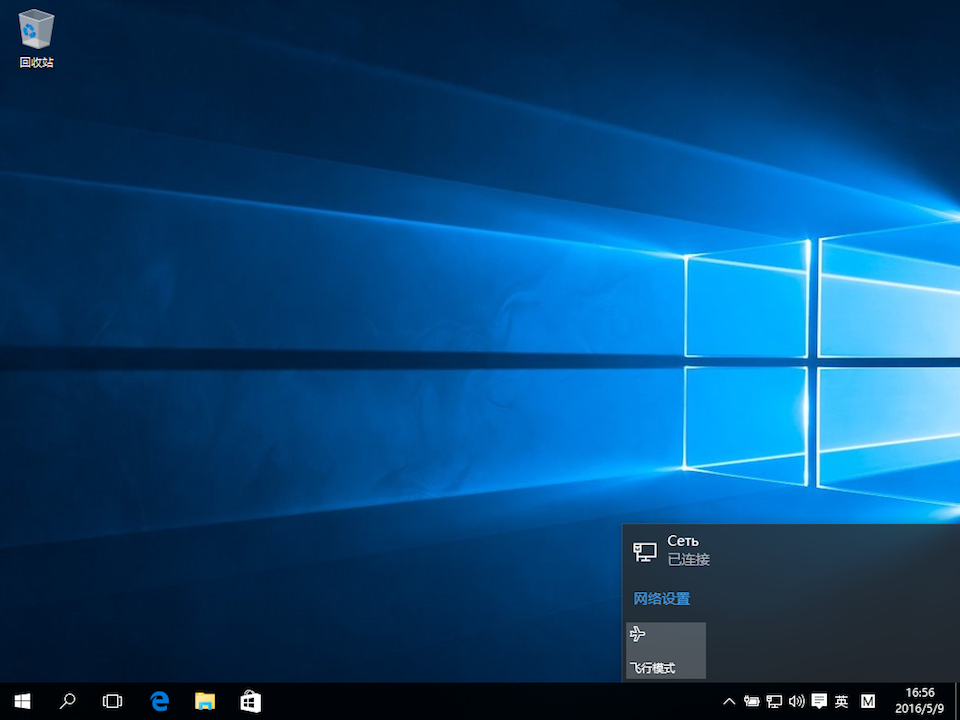Toggle 飞行模式 airplane mode tile
960x720 pixels.
pyautogui.click(x=666, y=650)
